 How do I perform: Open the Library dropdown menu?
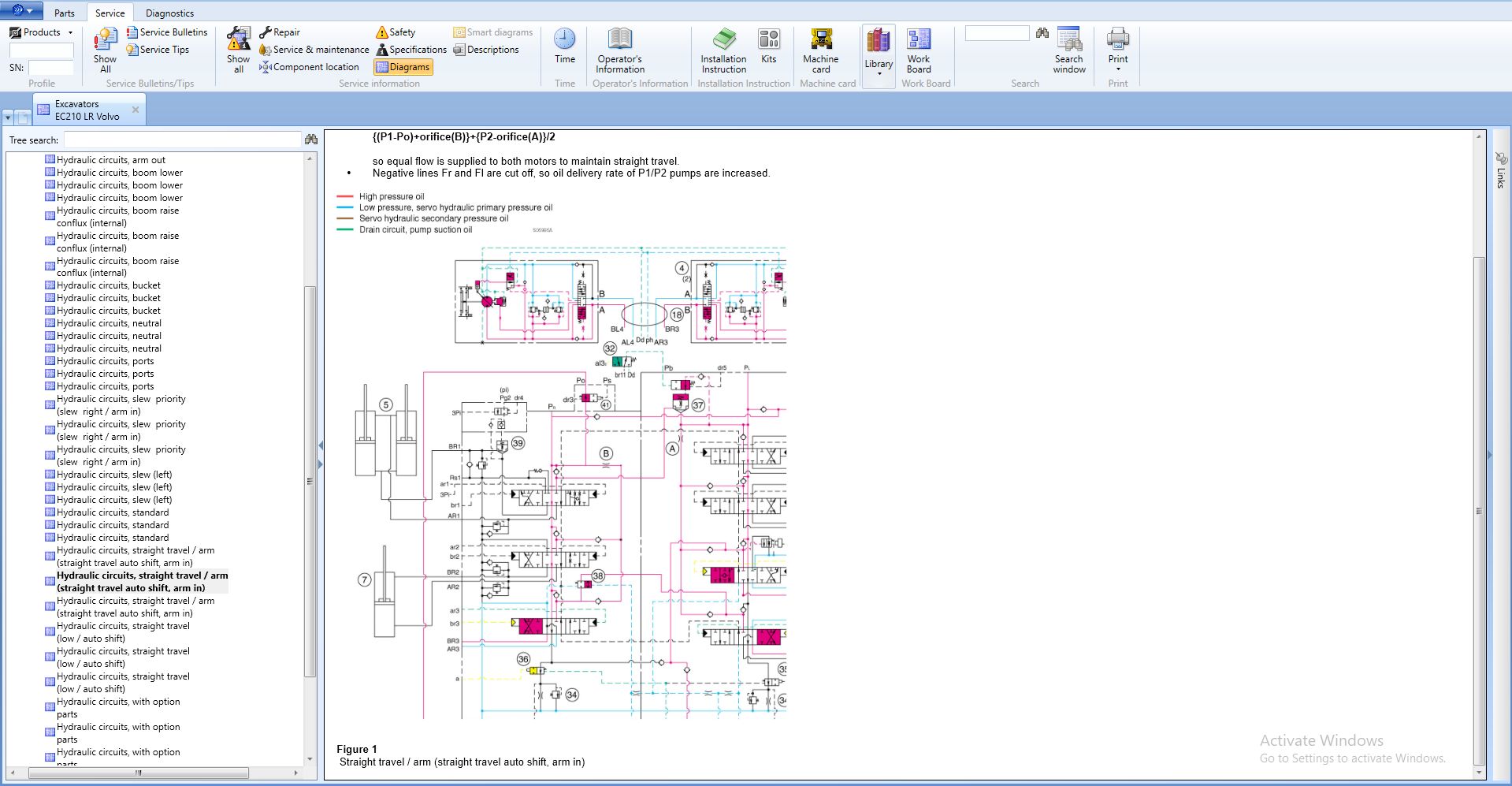tap(879, 73)
